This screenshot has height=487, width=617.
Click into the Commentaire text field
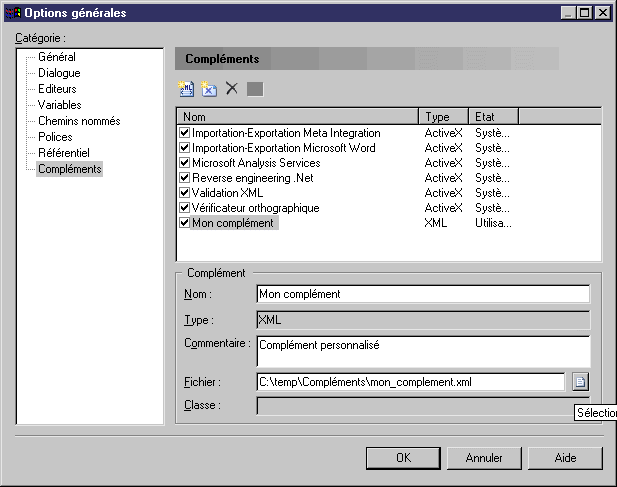(x=422, y=351)
